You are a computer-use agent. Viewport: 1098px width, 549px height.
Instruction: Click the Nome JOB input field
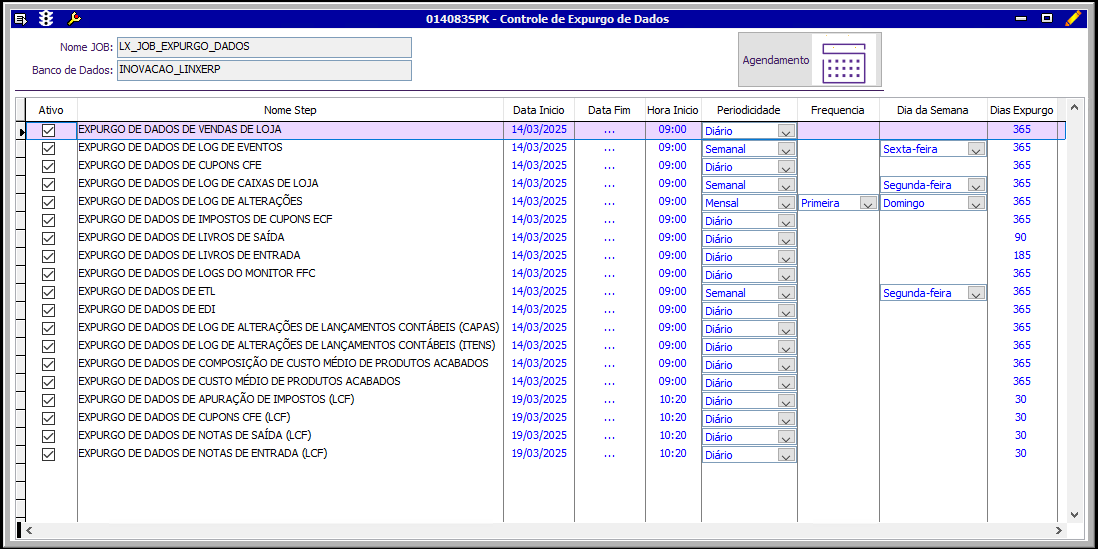coord(264,47)
